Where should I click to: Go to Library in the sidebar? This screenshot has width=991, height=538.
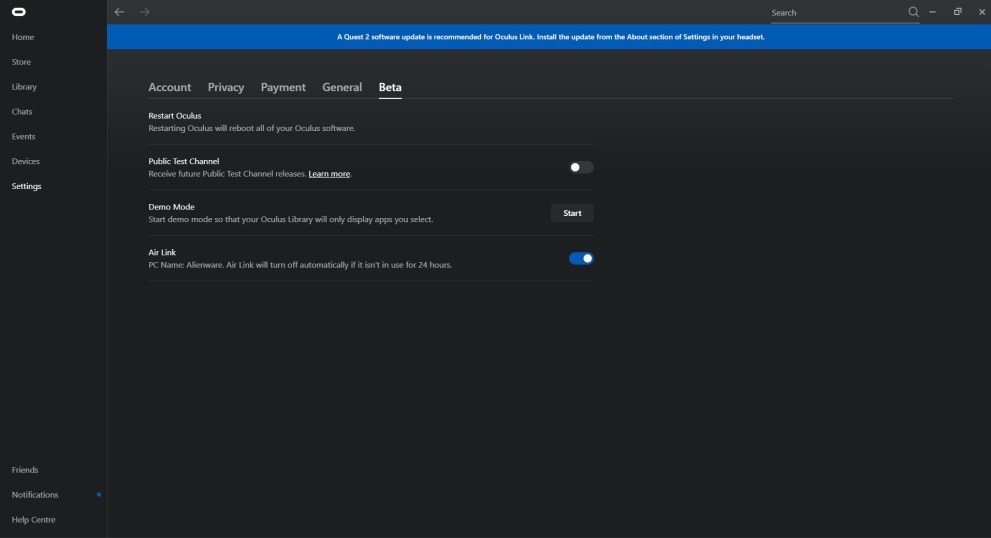tap(24, 87)
